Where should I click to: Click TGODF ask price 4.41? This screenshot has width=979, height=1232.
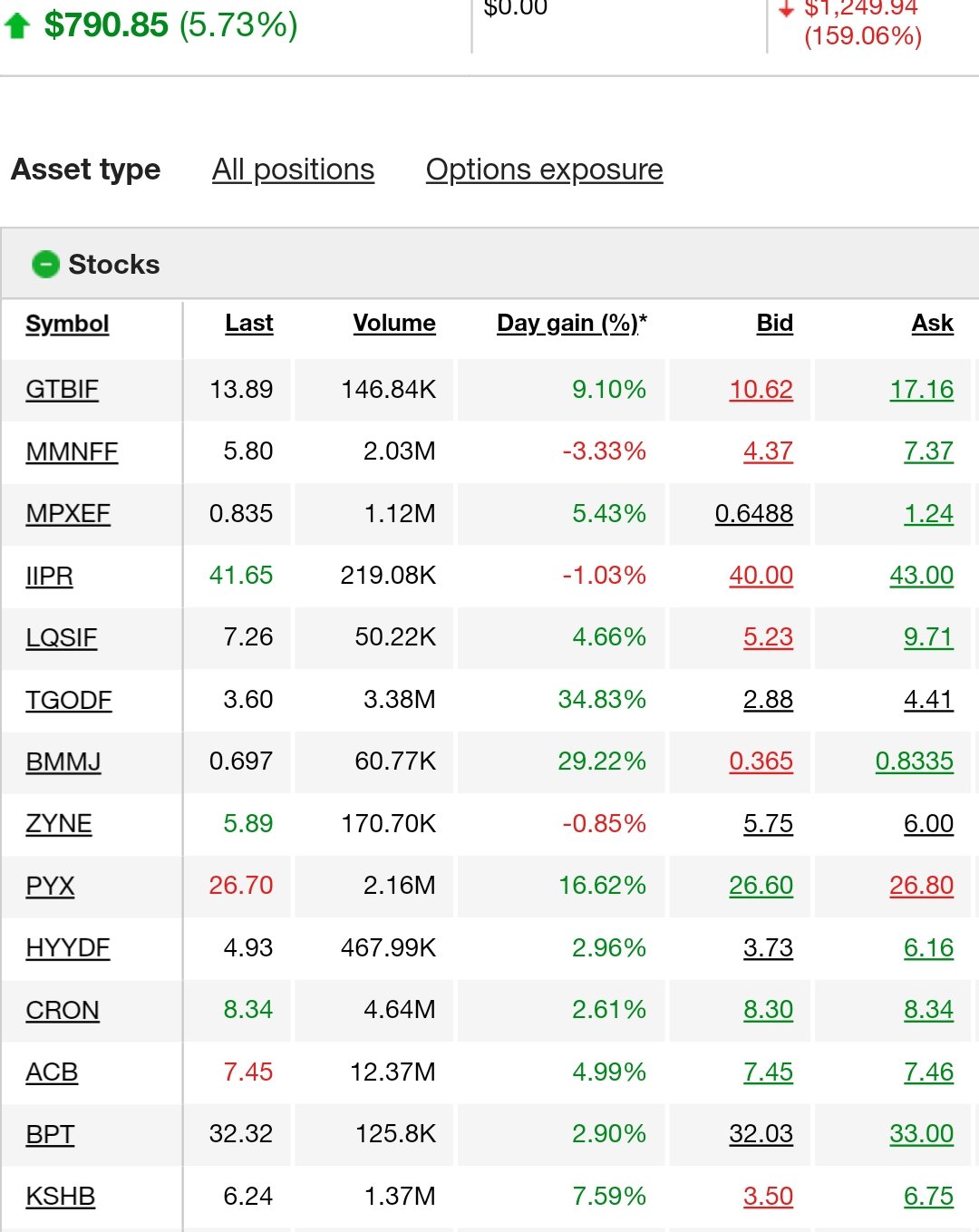coord(929,699)
